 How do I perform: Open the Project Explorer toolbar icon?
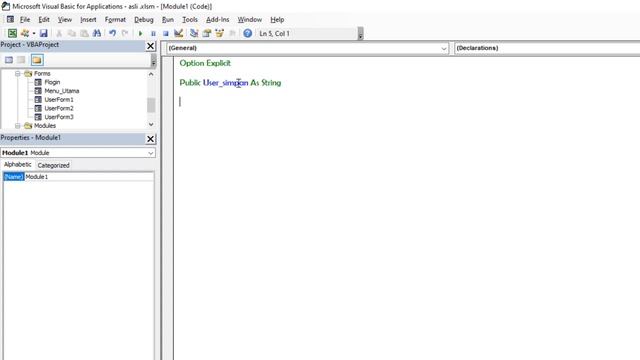[194, 33]
